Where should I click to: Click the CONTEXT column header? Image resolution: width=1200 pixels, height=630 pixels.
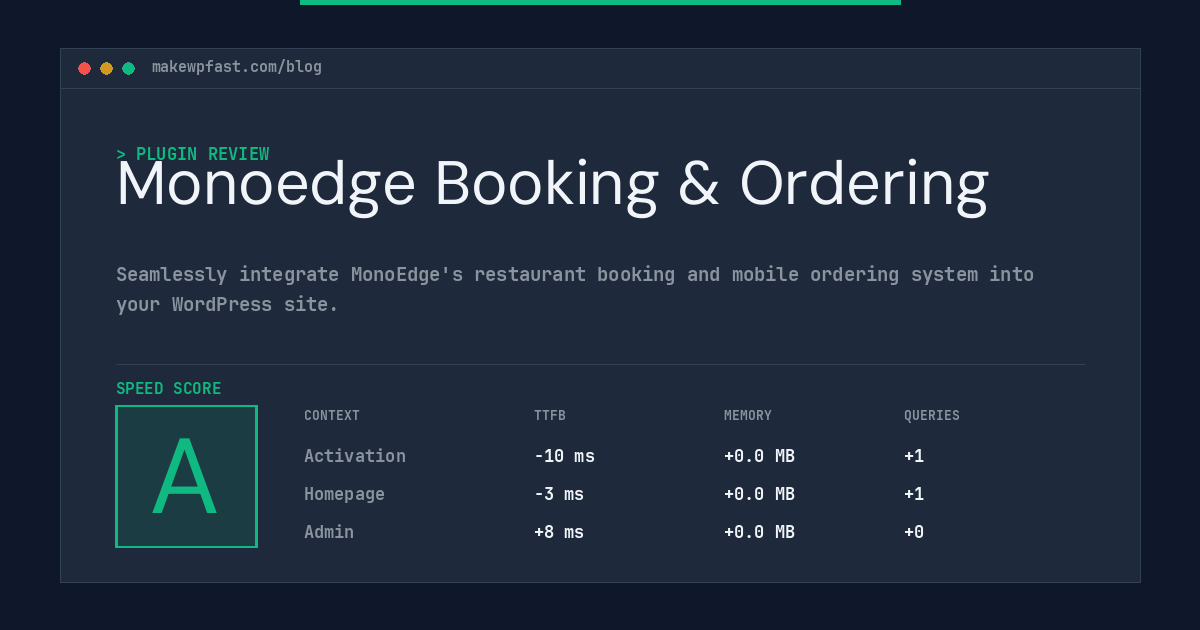click(332, 415)
